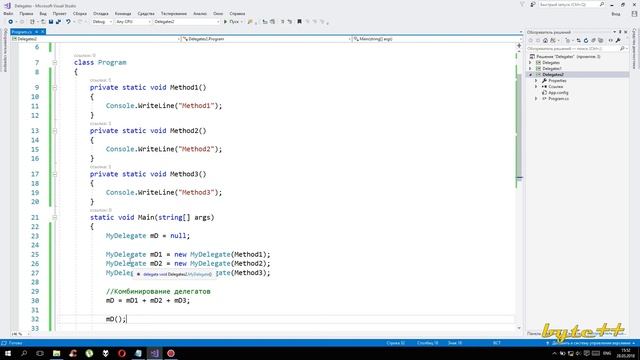Viewport: 640px width, 360px height.
Task: Click the Пуск start debugging button
Action: [232, 22]
